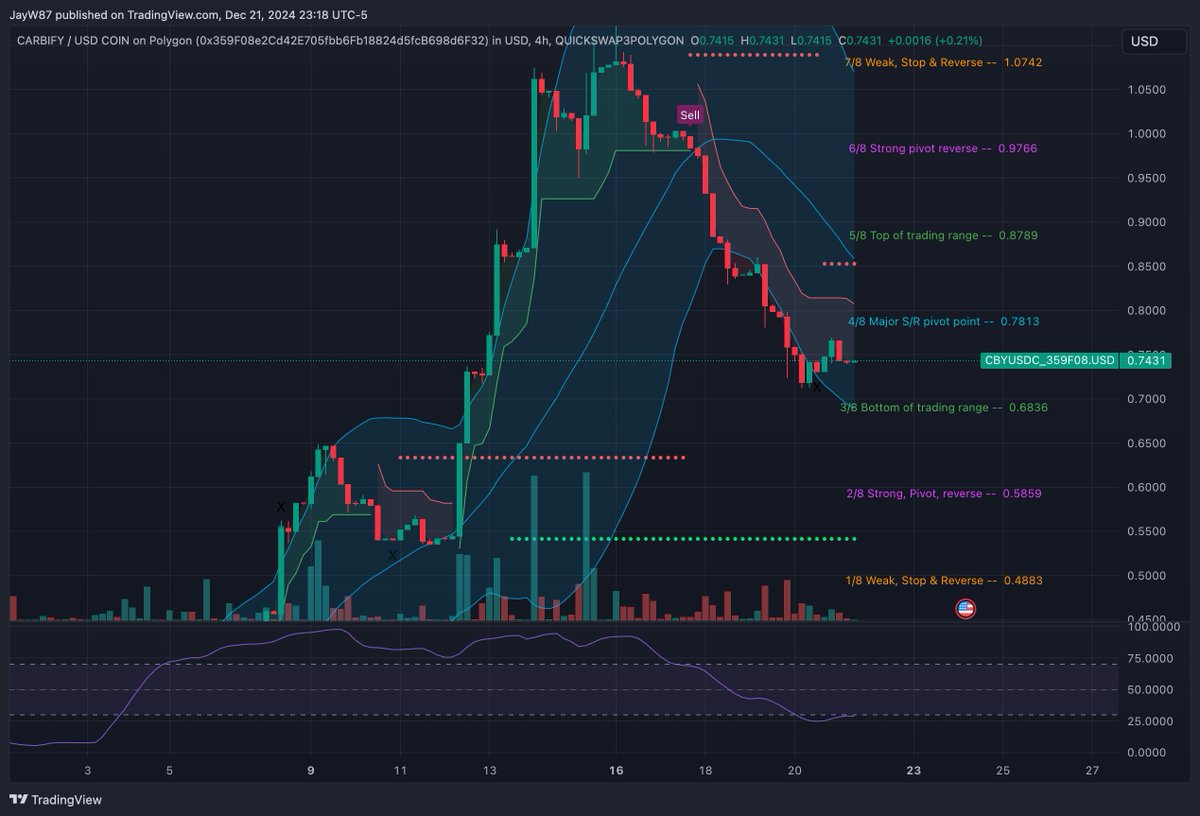Select the 2/8 Strong, Pivot, reverse label

[943, 494]
